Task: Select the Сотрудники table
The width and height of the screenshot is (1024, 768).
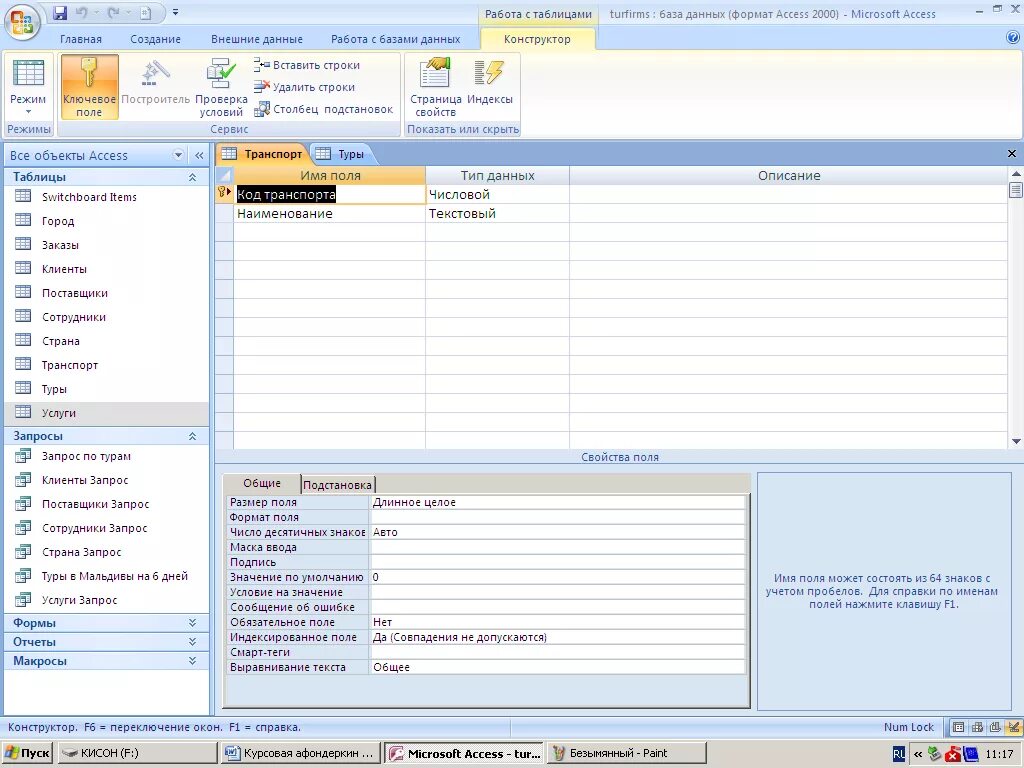Action: pyautogui.click(x=73, y=317)
